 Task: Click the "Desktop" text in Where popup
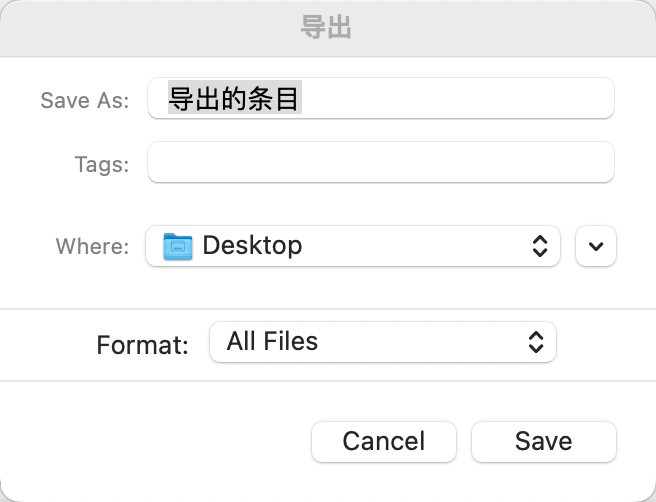(x=252, y=246)
